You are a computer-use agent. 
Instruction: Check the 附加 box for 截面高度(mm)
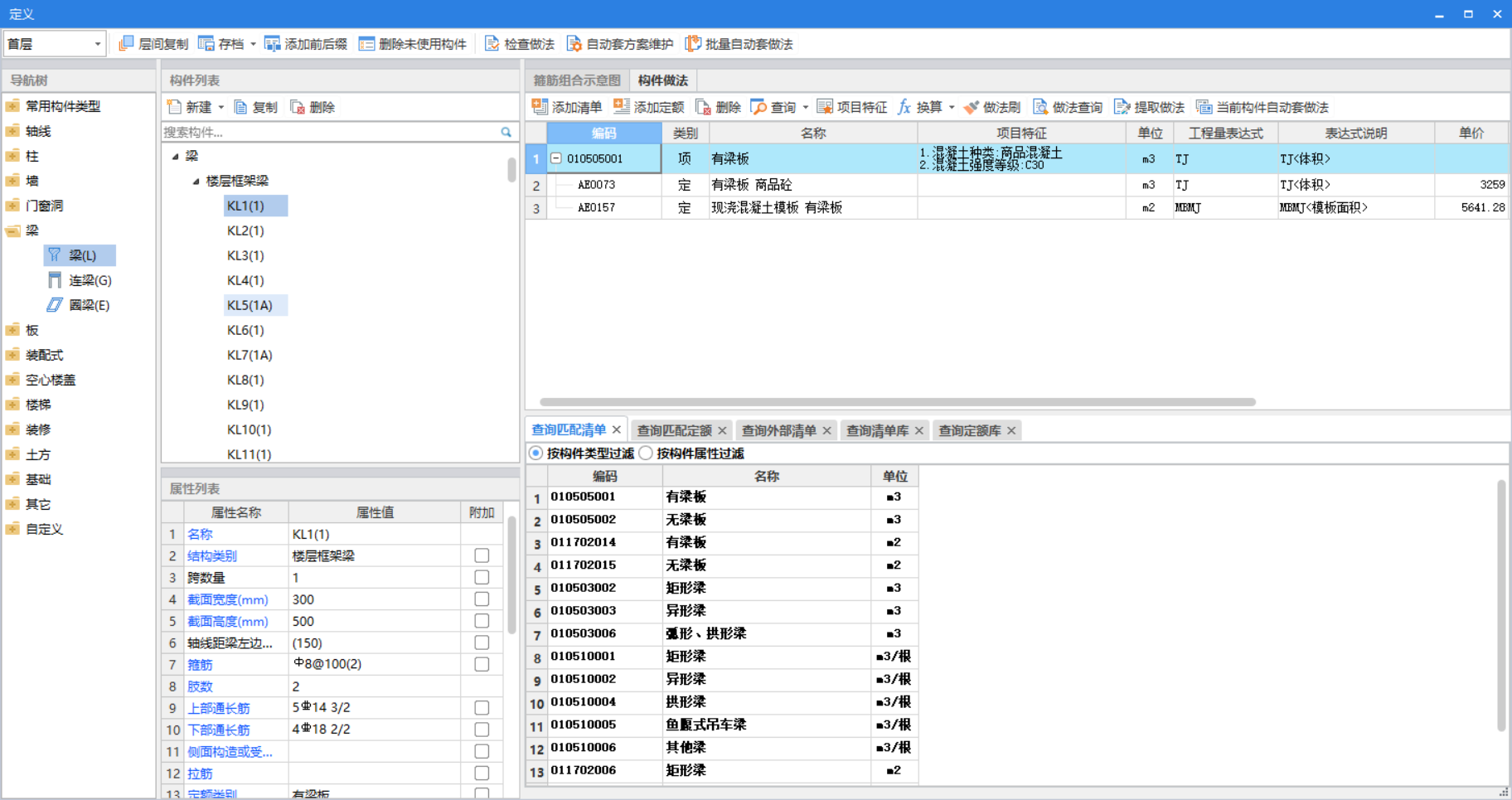[482, 621]
